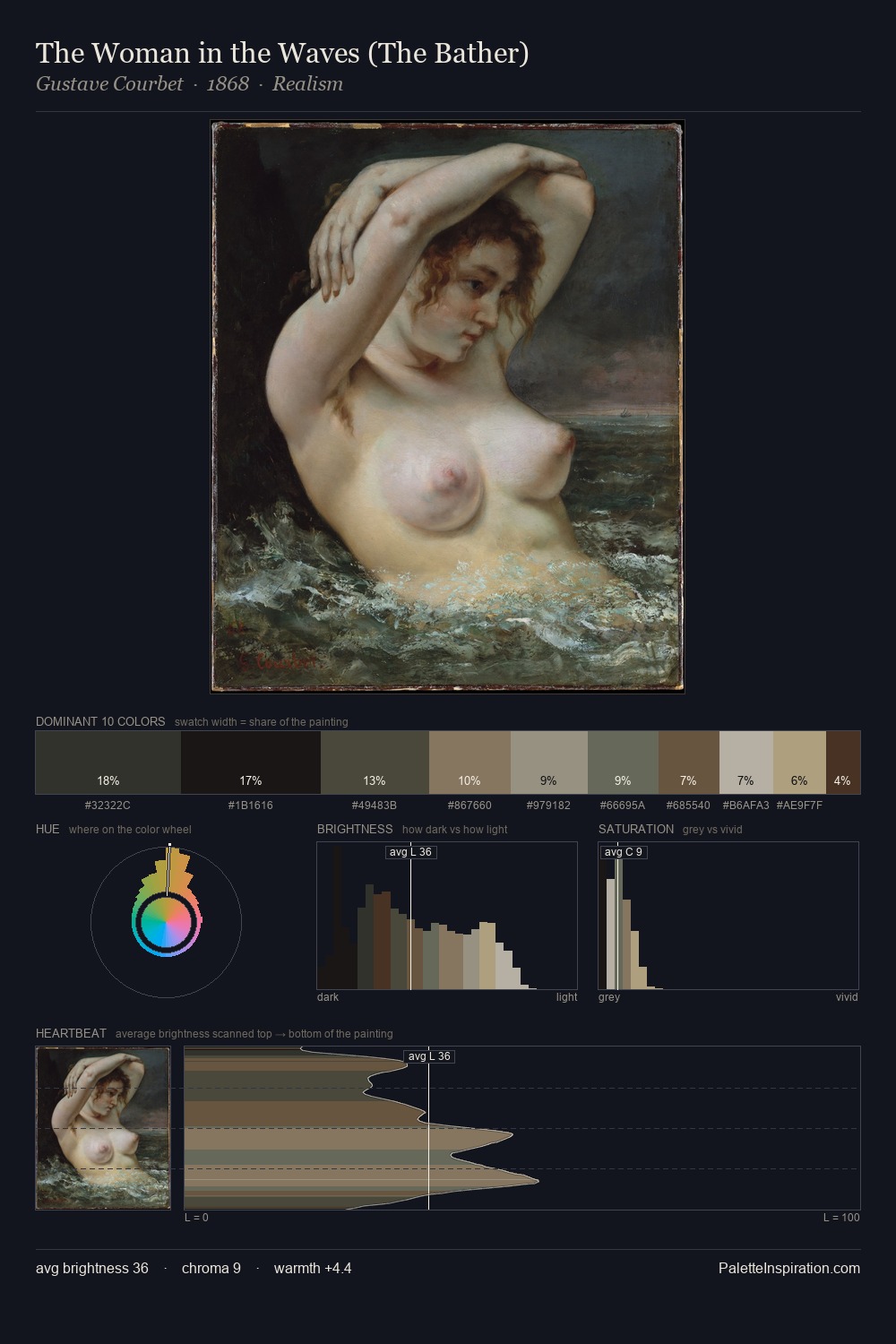This screenshot has width=896, height=1344.
Task: Click the 'avg L 36' label in Heartbeat chart
Action: pos(429,1056)
